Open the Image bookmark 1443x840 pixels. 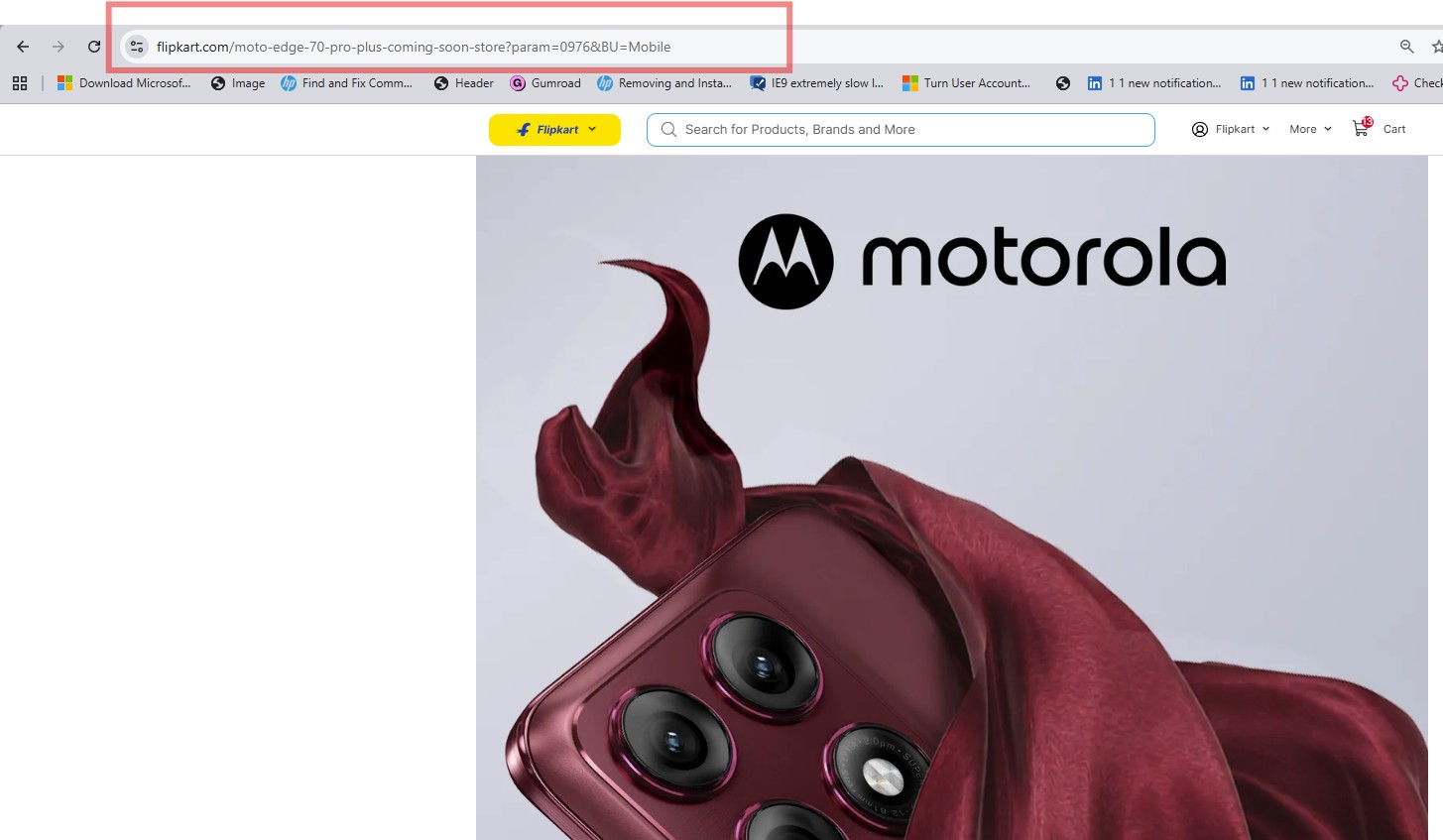tap(238, 83)
